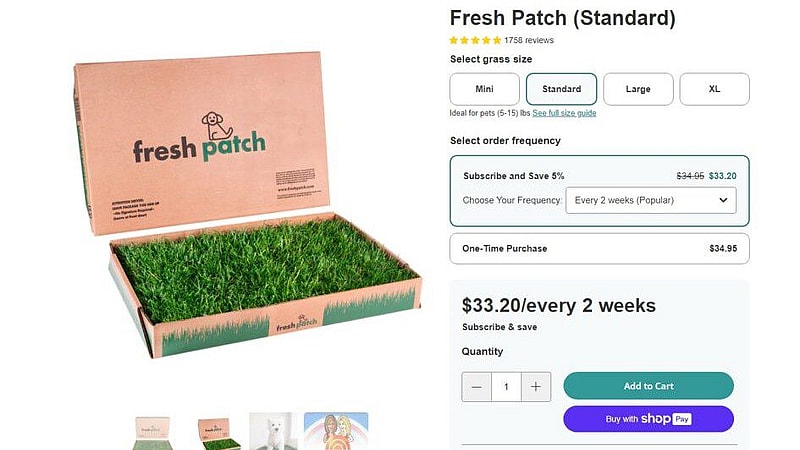
Task: Select the Mini grass size
Action: [x=485, y=89]
